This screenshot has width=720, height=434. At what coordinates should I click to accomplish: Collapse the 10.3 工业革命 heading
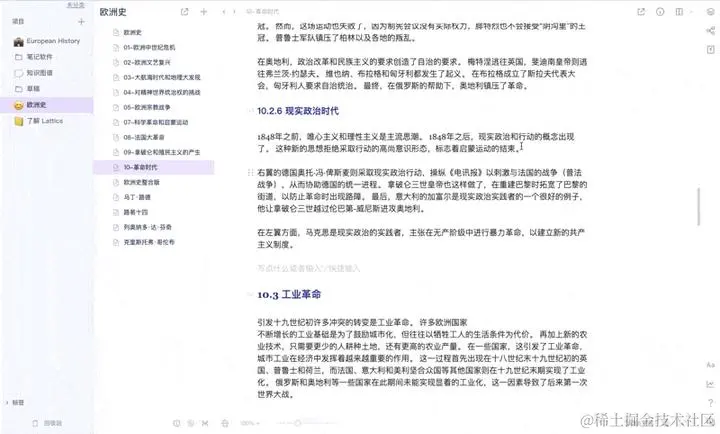[x=250, y=294]
